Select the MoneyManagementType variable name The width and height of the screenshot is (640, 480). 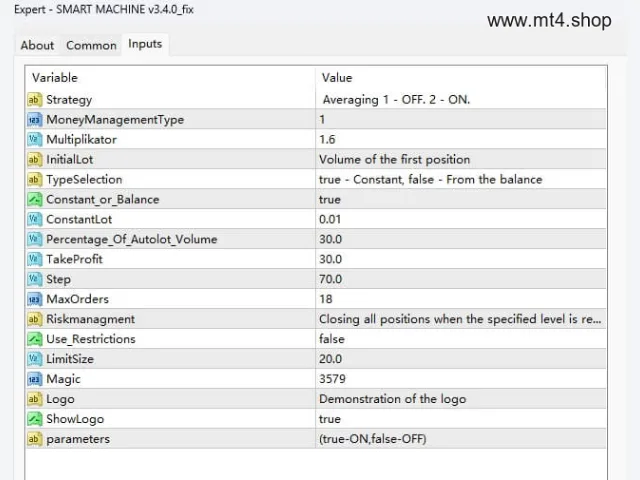pos(115,120)
